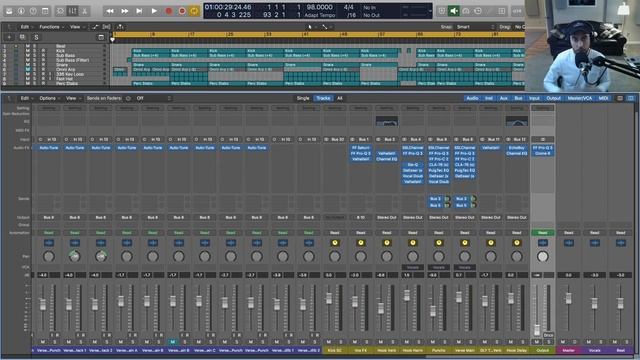Open Read automation mode on Output strip
640x360 pixels.
tap(542, 233)
